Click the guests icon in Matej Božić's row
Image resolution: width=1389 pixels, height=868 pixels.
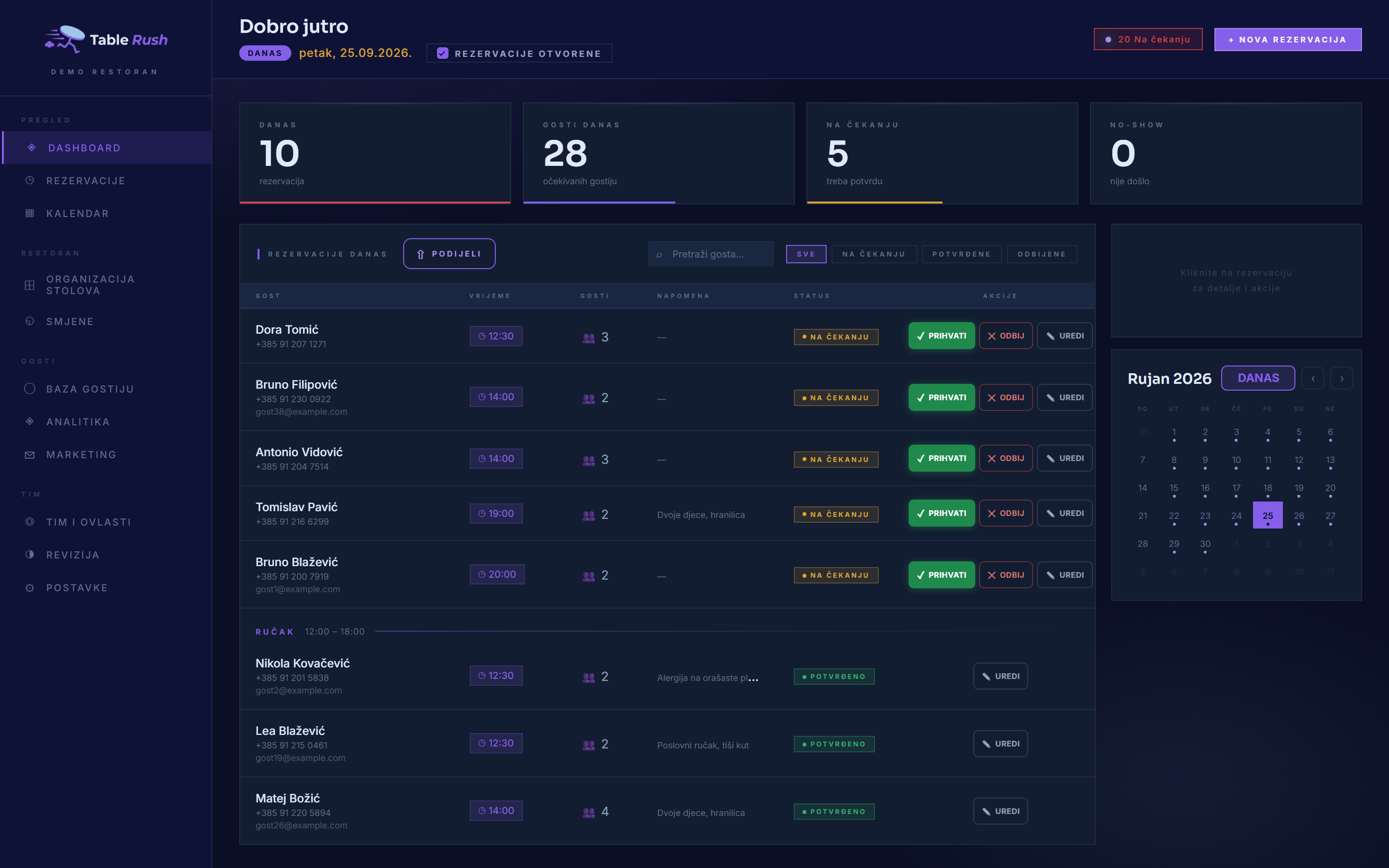pos(588,813)
